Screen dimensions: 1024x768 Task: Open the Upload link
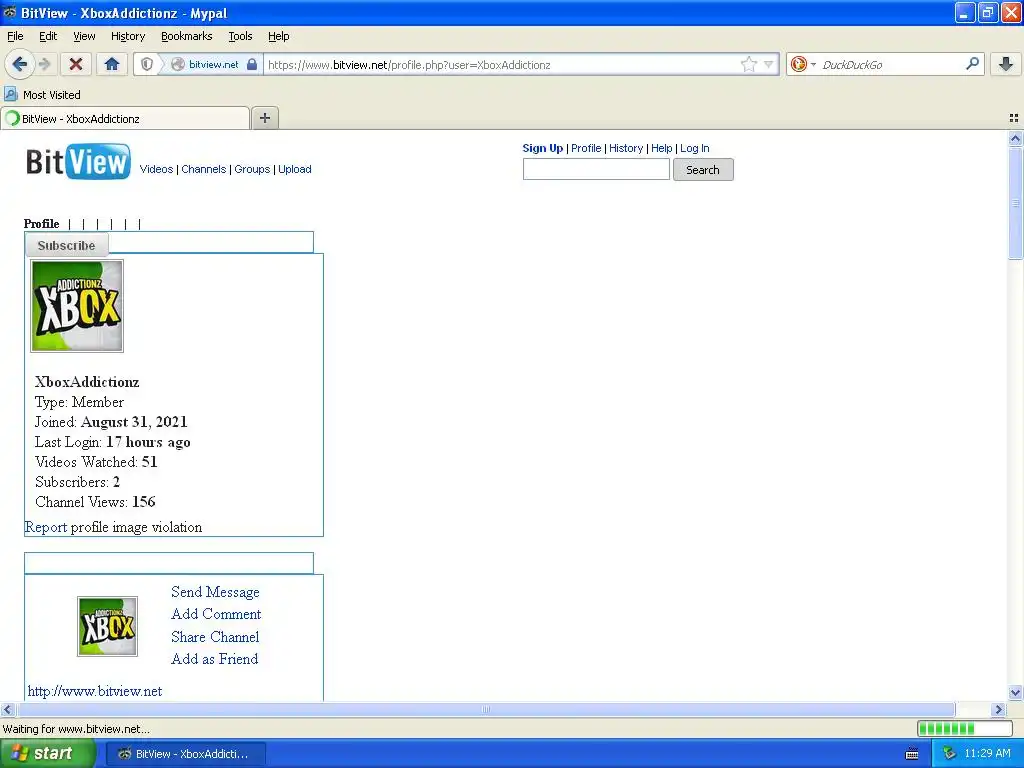coord(295,169)
